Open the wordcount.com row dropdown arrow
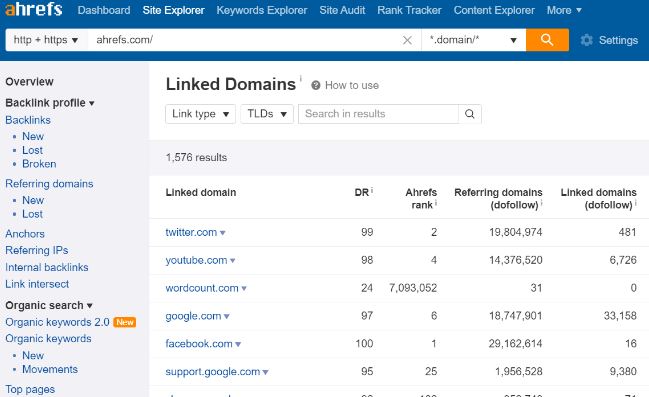 244,289
